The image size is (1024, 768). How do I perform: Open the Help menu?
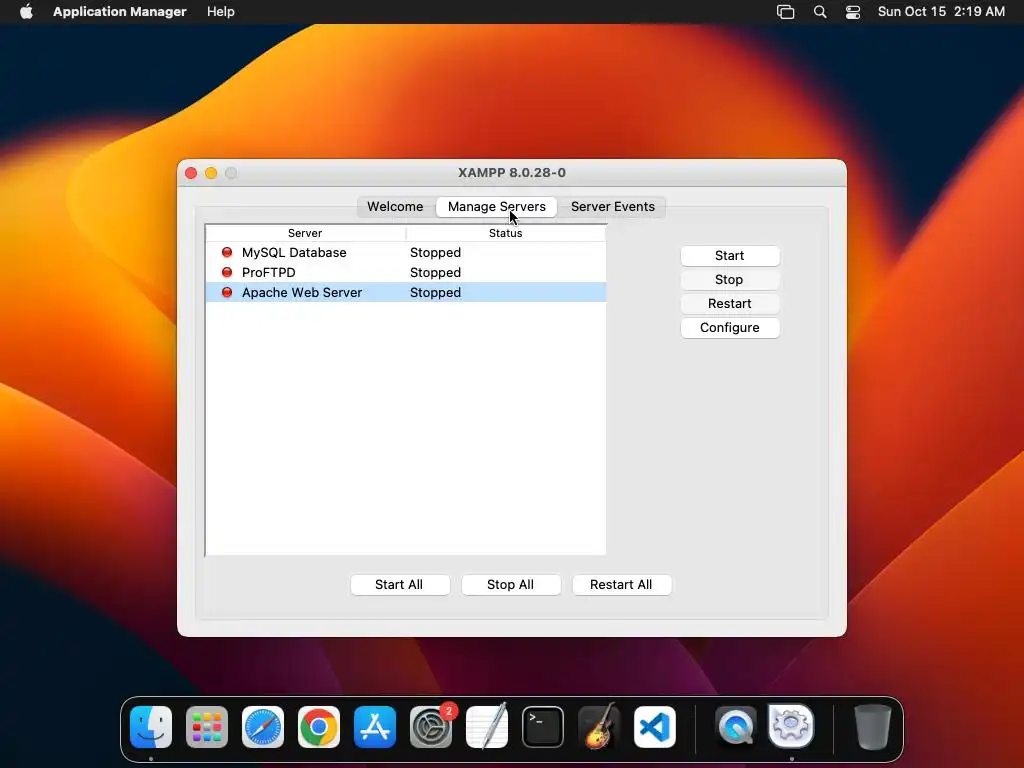pyautogui.click(x=221, y=12)
